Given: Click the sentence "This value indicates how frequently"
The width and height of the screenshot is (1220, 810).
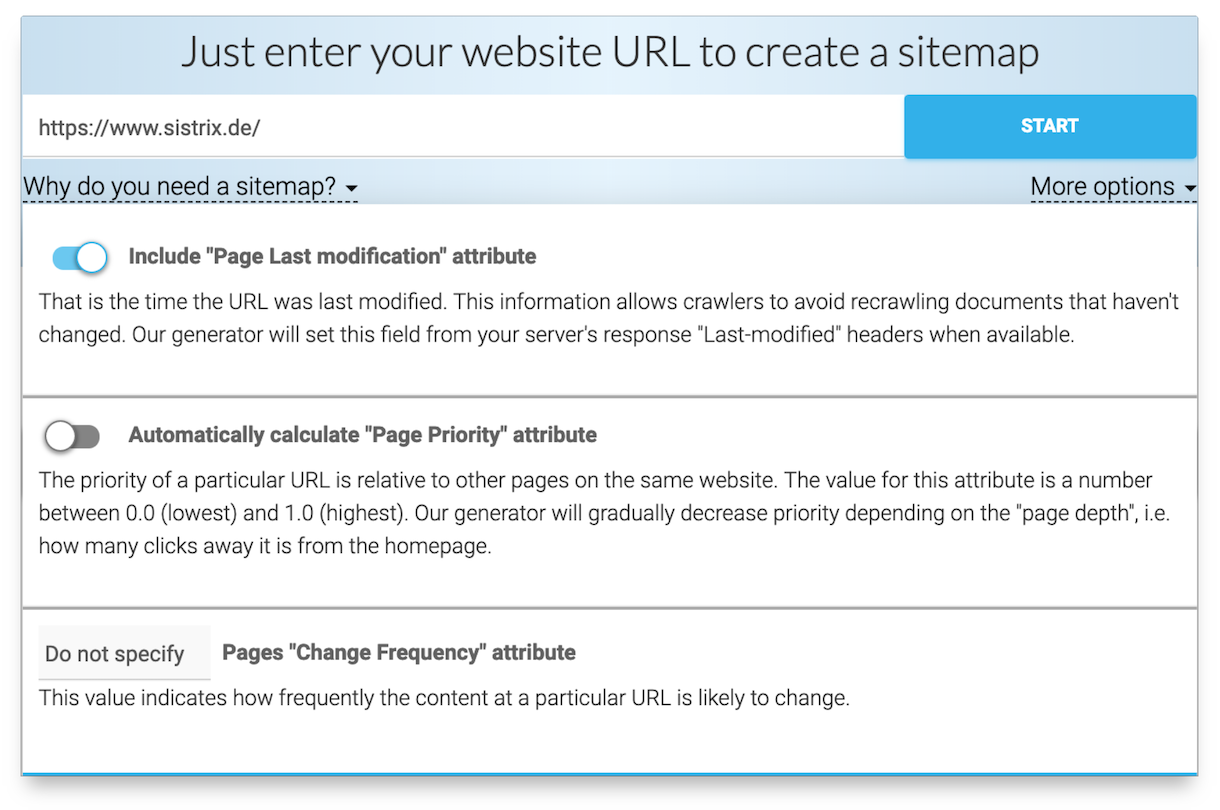Looking at the screenshot, I should 444,698.
